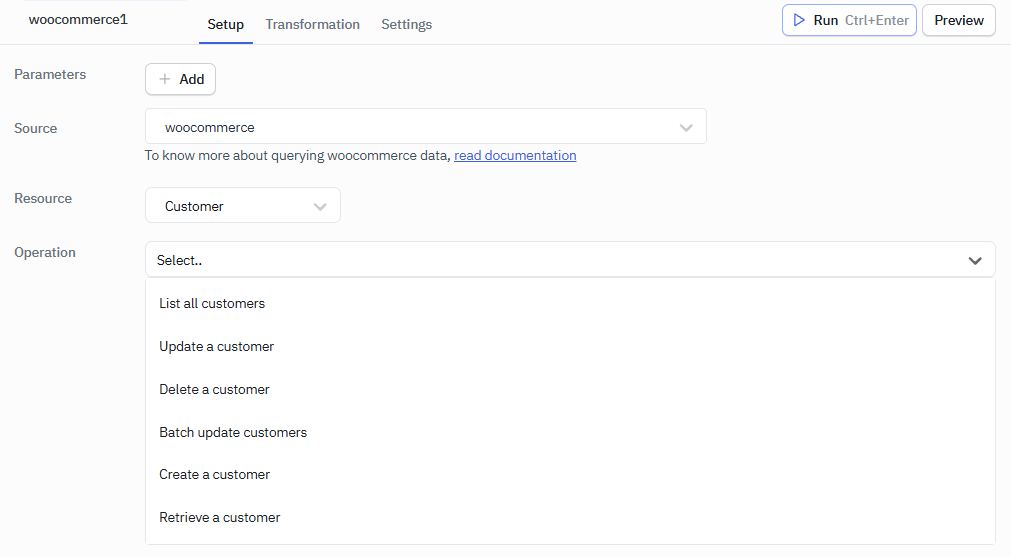The image size is (1011, 557).
Task: Open the Source dropdown showing woocommerce
Action: tap(425, 127)
